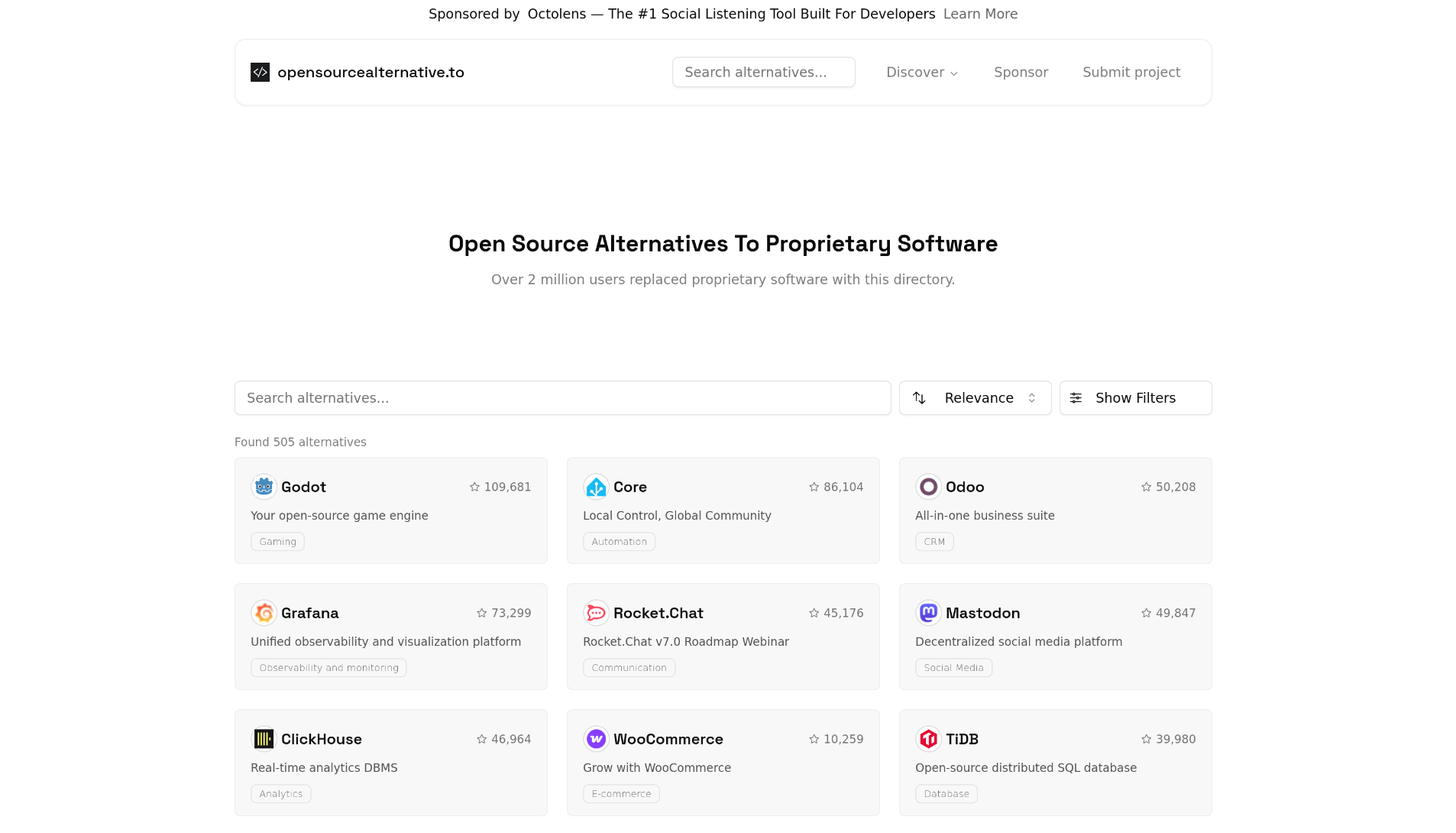Open the Godot project title
Screen dimensions: 1456x833
click(303, 487)
